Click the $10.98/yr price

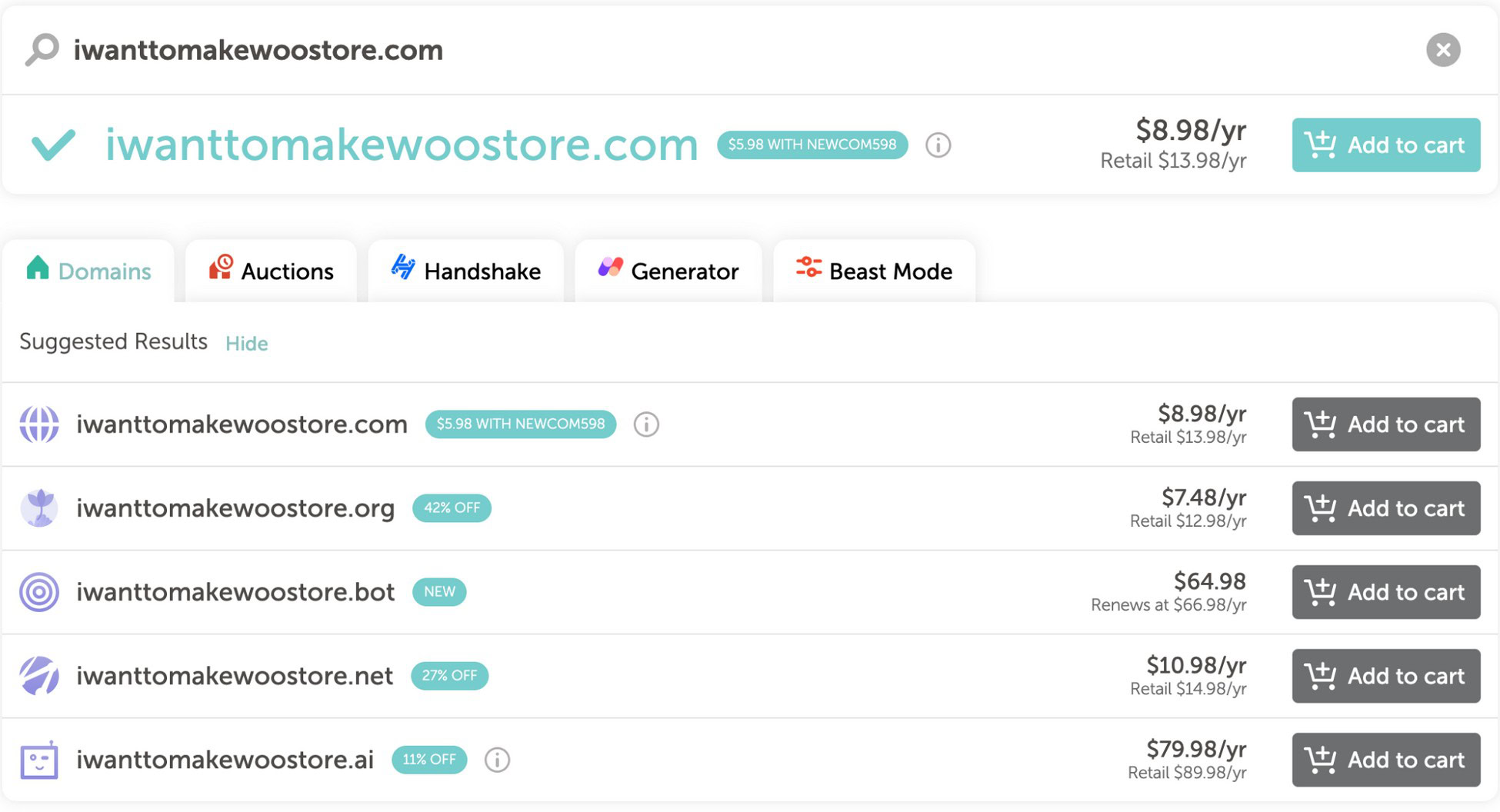click(1196, 665)
